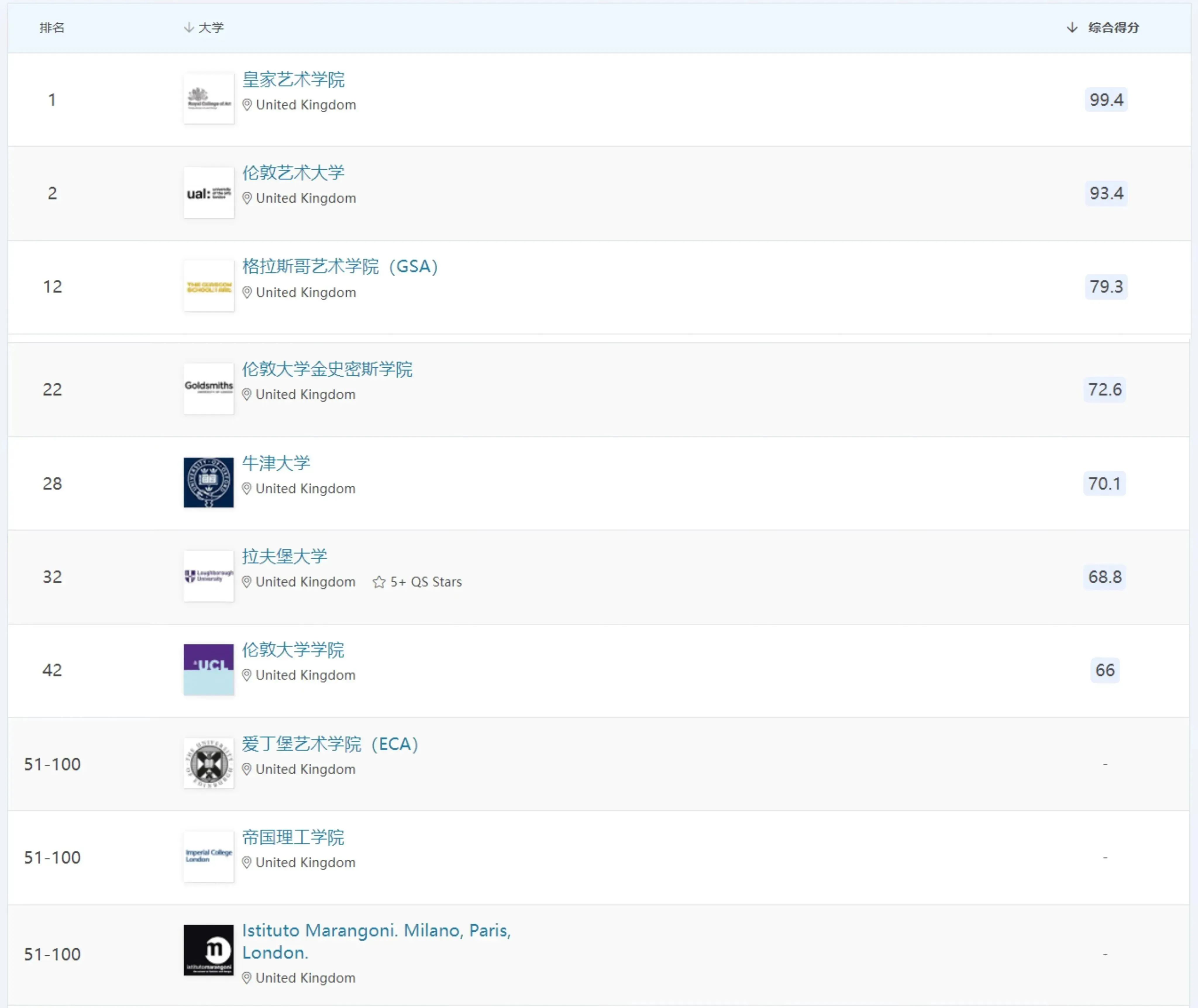Click the Goldsmiths logo
The height and width of the screenshot is (1008, 1198).
pos(209,388)
